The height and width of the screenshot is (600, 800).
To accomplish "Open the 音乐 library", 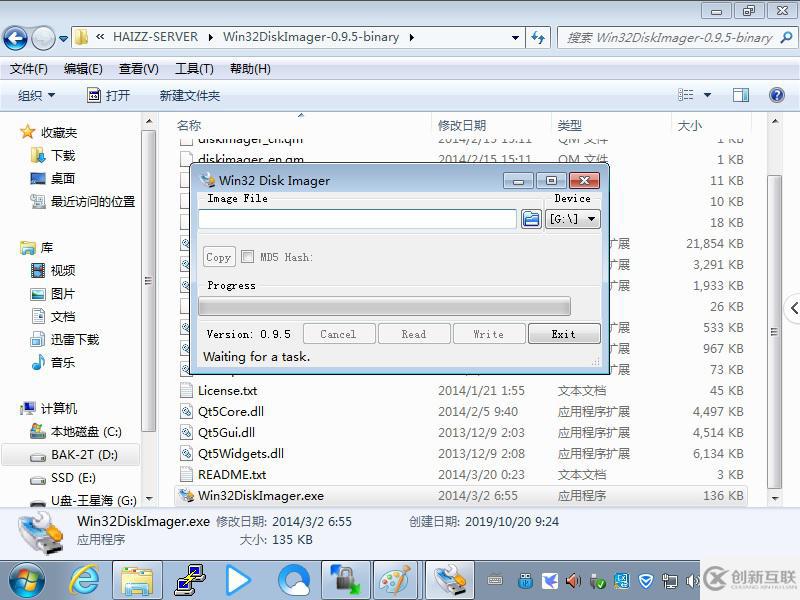I will (63, 362).
